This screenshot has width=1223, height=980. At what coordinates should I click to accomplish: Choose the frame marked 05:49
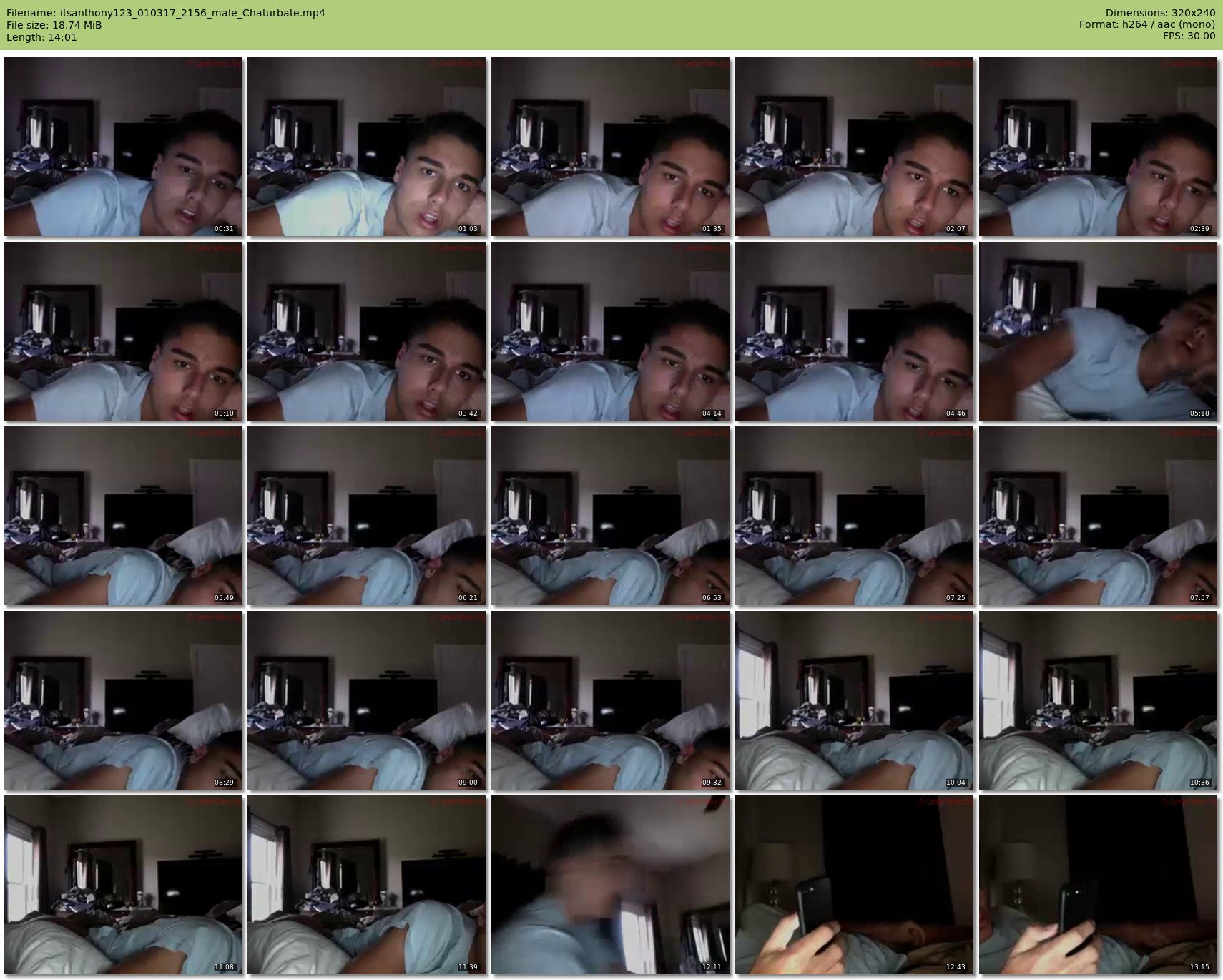tap(123, 516)
